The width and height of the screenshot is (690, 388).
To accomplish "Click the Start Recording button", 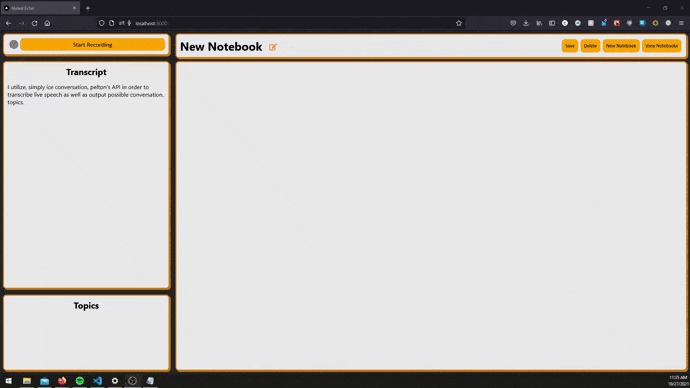I will point(92,44).
